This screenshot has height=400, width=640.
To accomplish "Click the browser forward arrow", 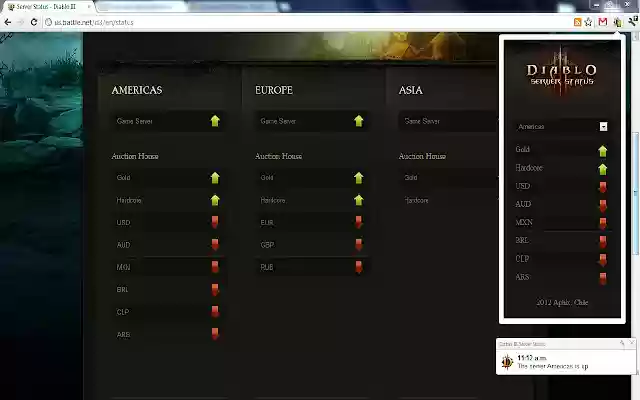I will (20, 22).
